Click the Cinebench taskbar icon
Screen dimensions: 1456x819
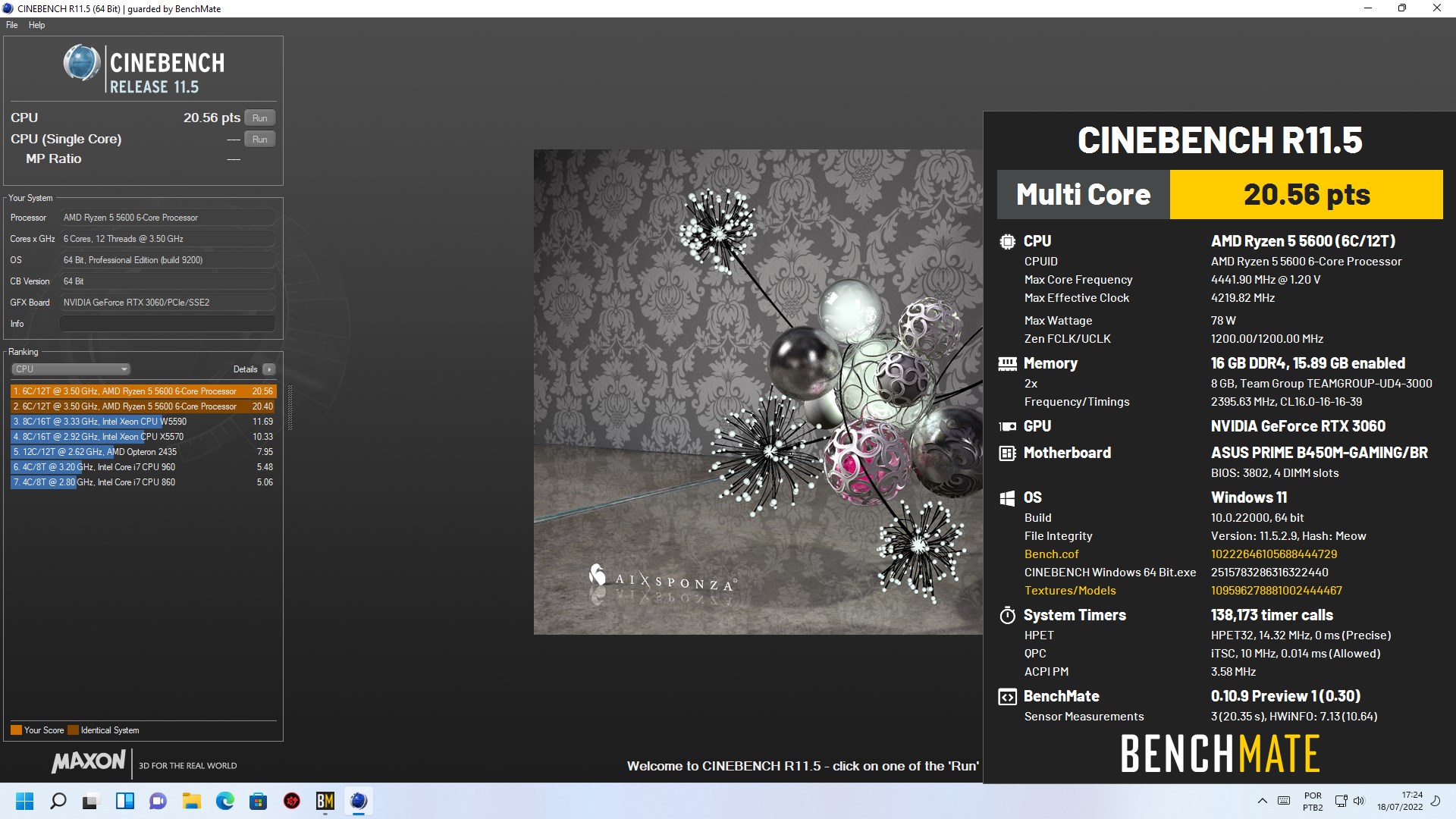point(359,801)
